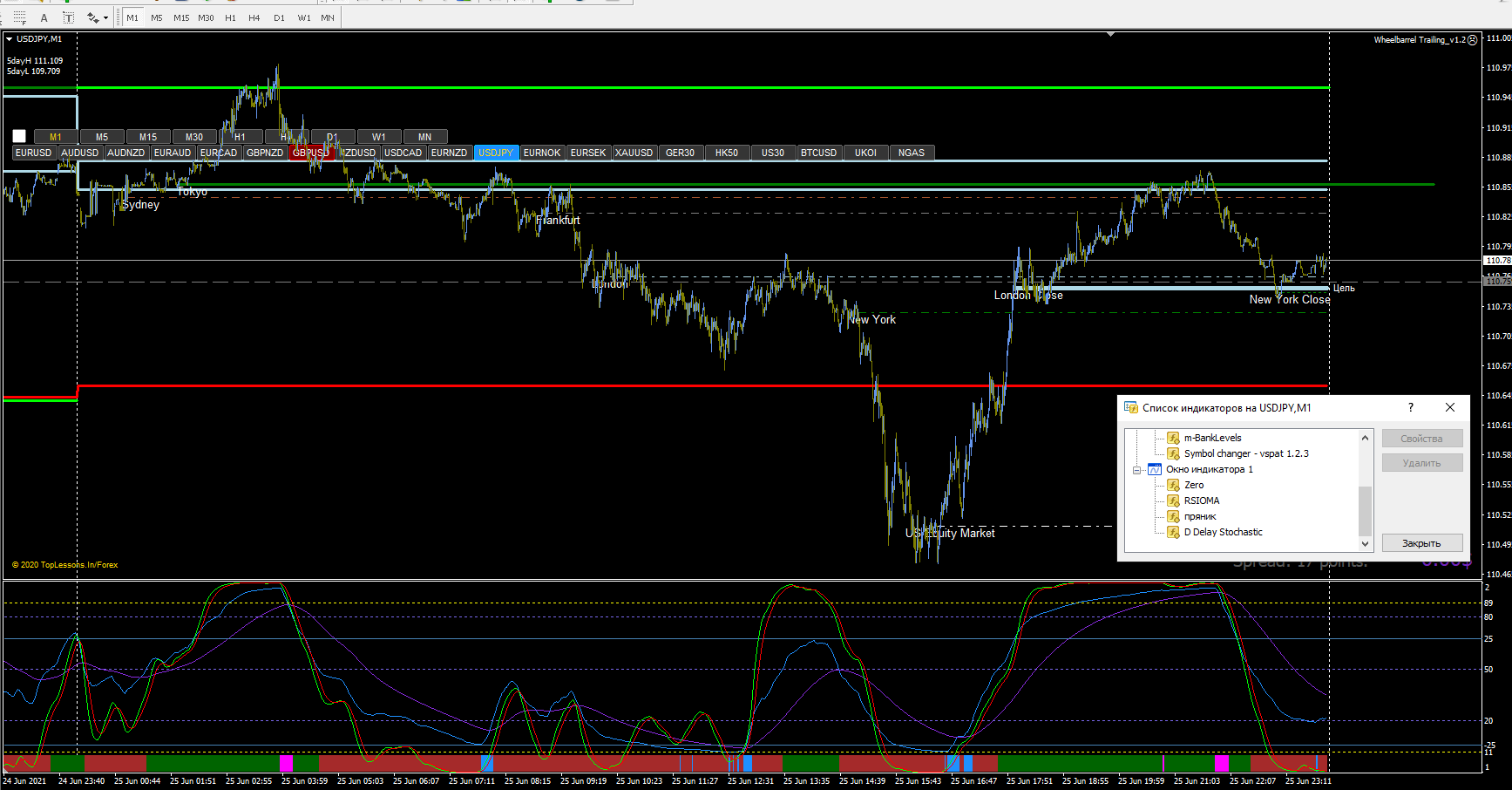The image size is (1512, 790).
Task: Select Symbol changer - vspat 1.2.3 row
Action: (x=1246, y=453)
